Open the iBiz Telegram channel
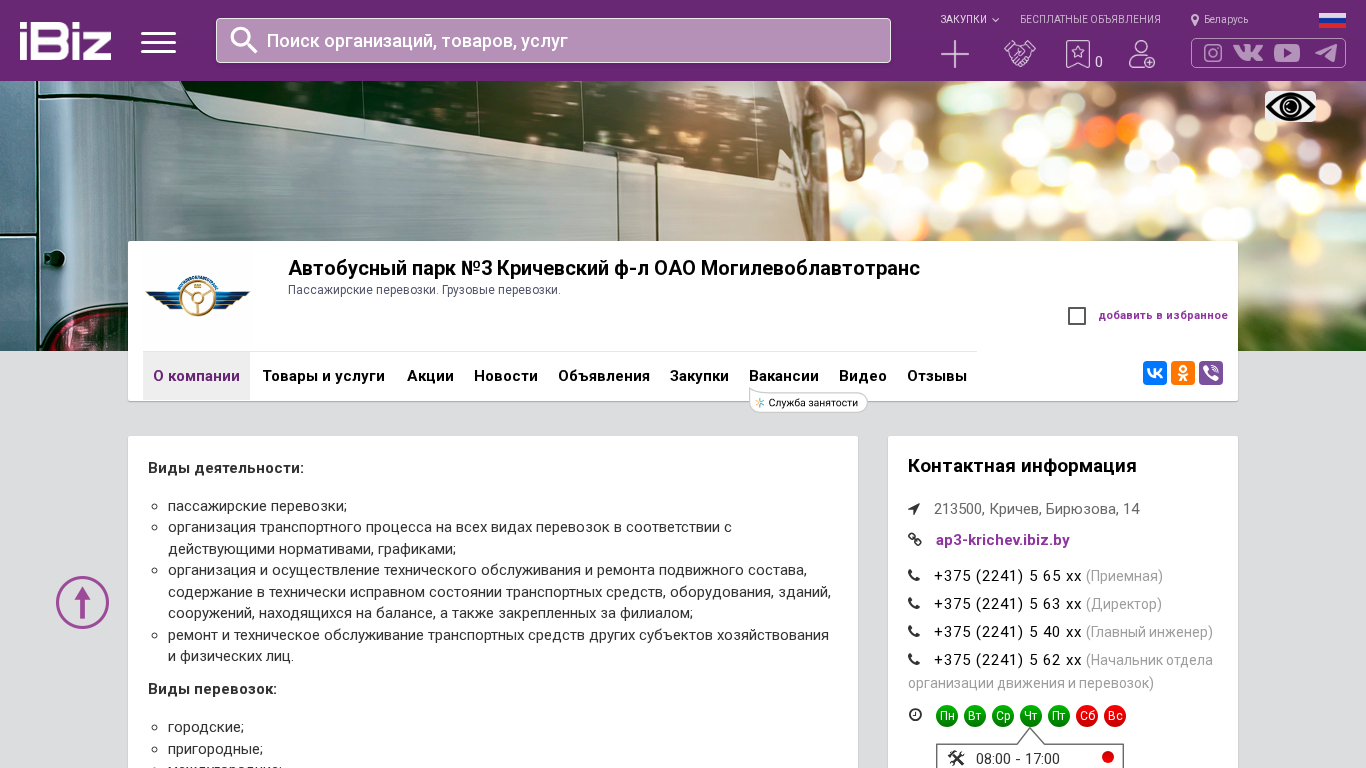The height and width of the screenshot is (768, 1366). click(1326, 53)
